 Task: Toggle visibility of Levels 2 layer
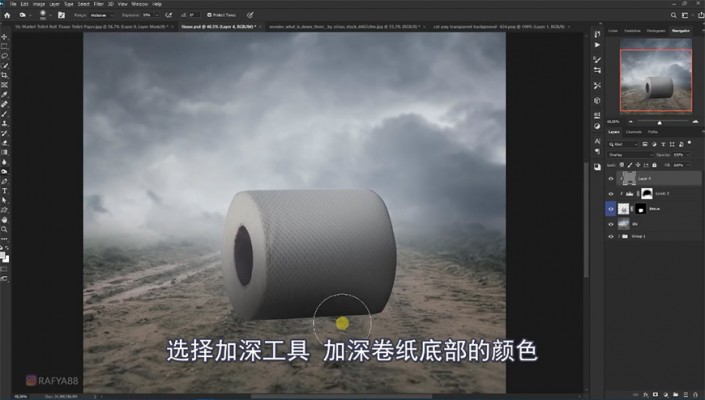[x=611, y=194]
